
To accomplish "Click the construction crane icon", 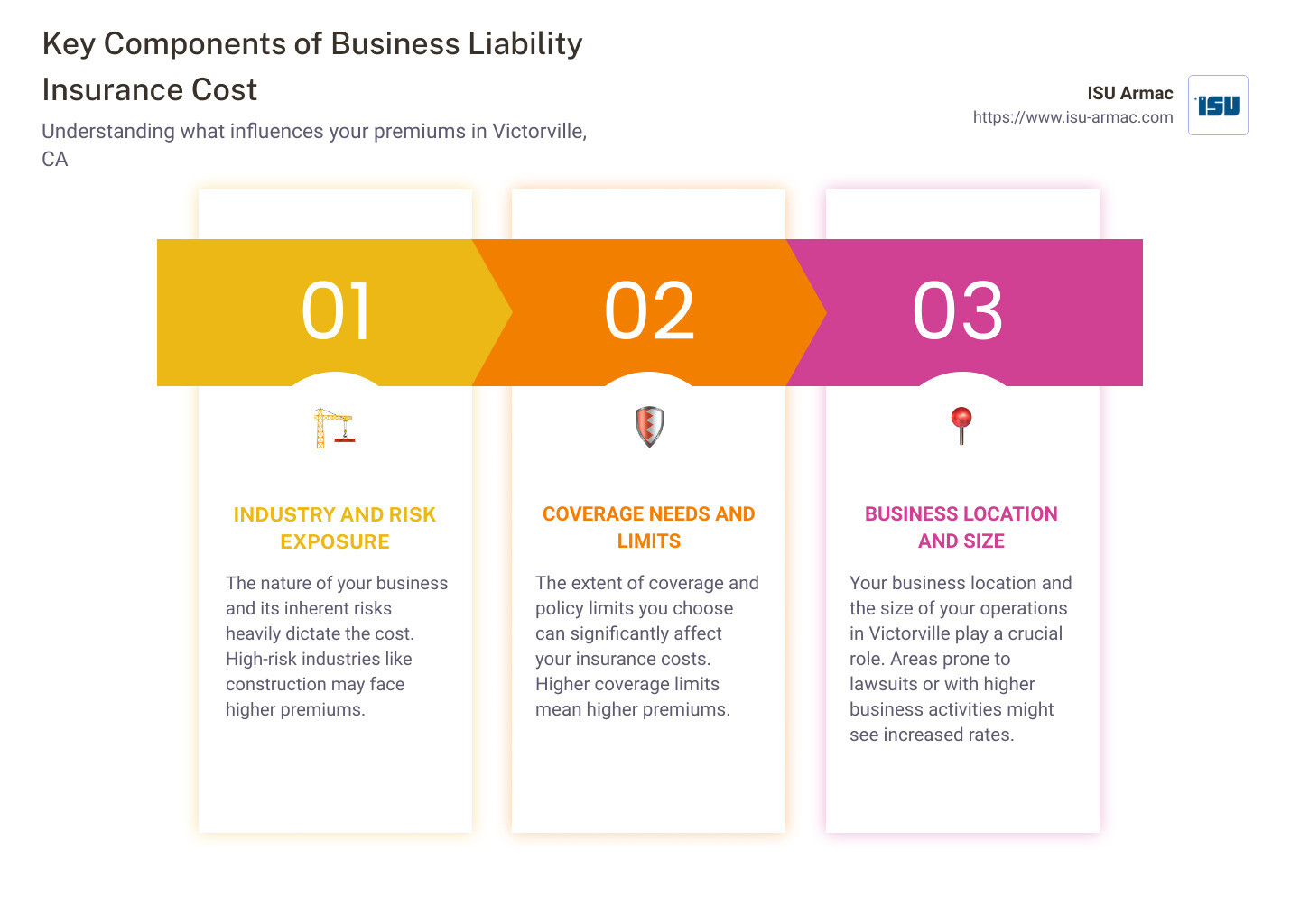I will tap(334, 428).
